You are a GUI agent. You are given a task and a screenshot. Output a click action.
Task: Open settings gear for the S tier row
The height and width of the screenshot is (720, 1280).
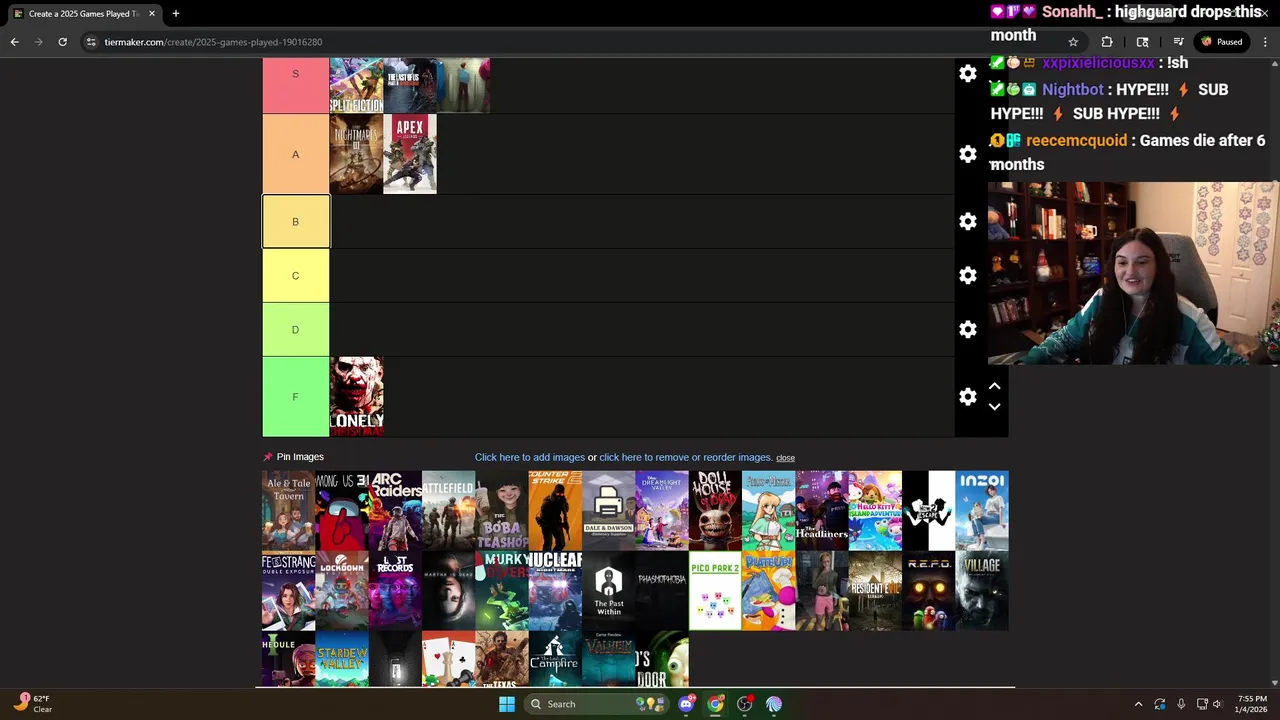click(x=968, y=74)
